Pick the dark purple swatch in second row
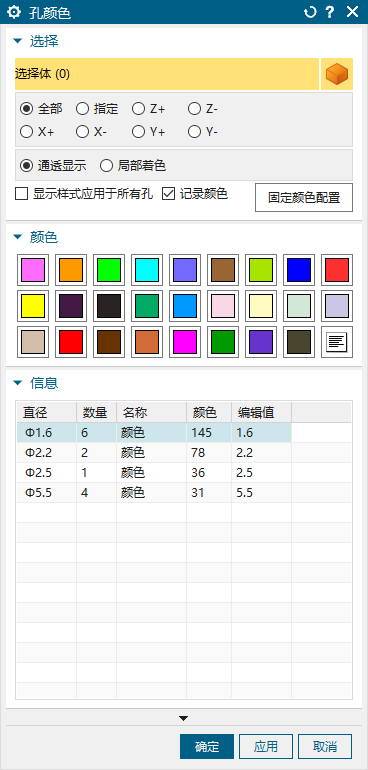368x770 pixels. (71, 306)
